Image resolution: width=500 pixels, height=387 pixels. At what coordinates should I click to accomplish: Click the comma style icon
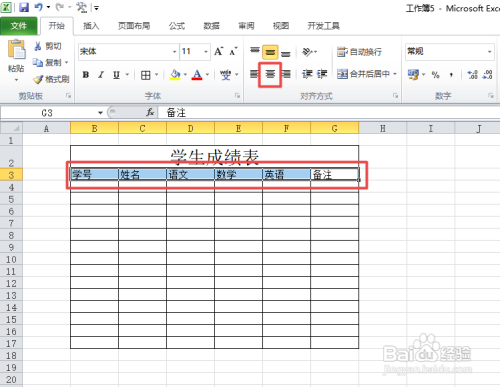pyautogui.click(x=451, y=75)
